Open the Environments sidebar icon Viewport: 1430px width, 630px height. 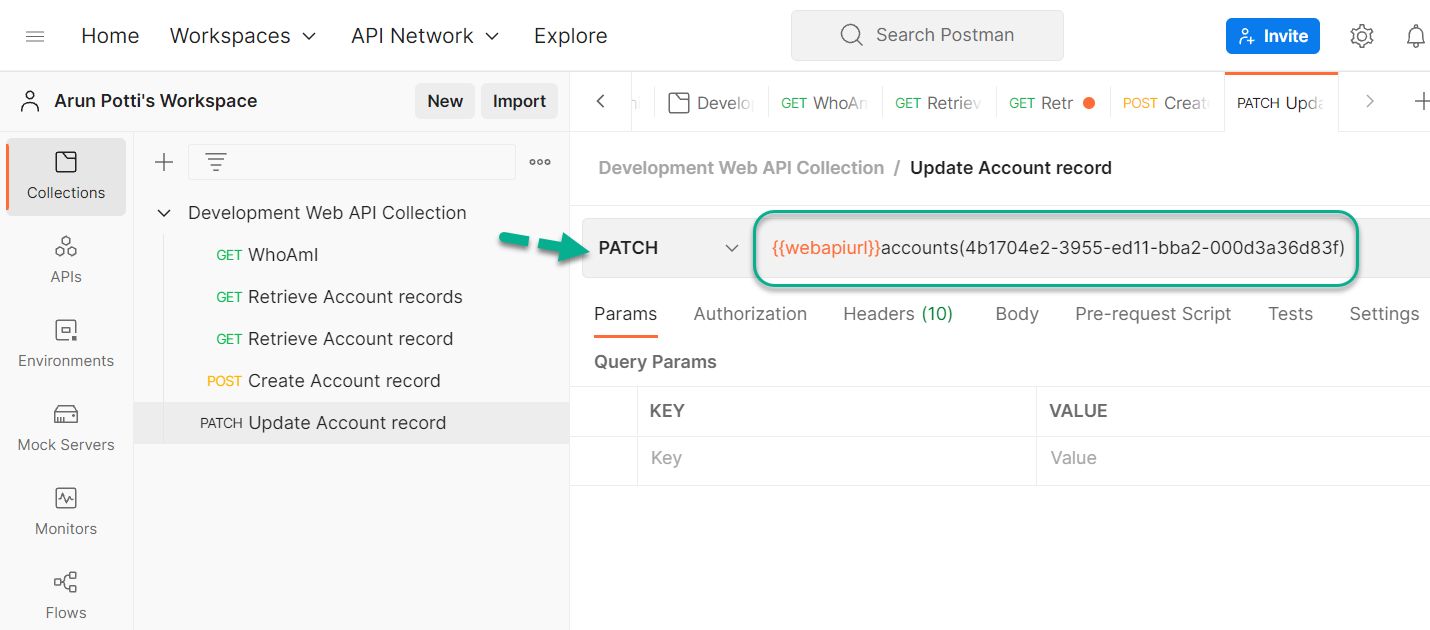point(65,343)
